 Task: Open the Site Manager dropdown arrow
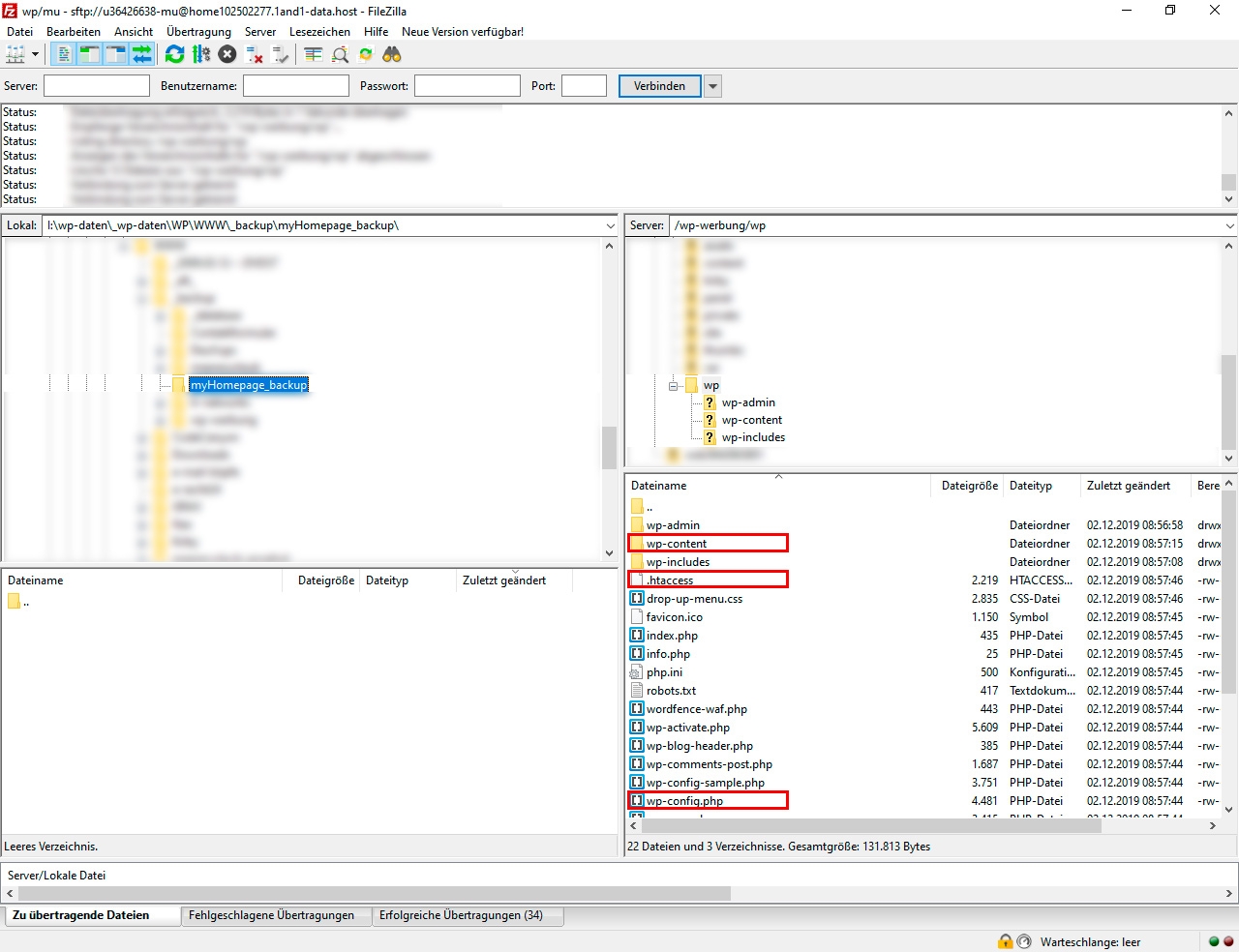tap(35, 55)
